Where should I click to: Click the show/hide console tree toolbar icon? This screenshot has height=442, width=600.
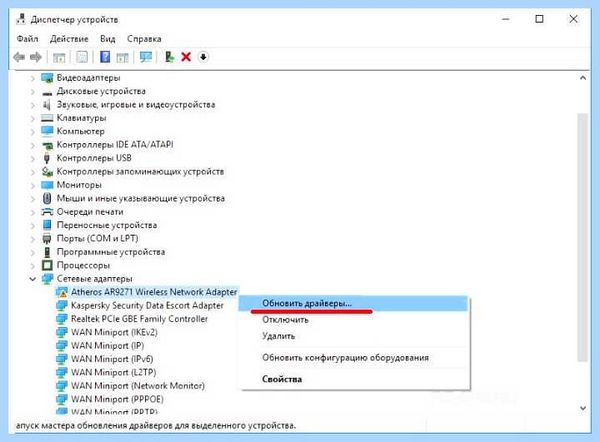point(59,57)
